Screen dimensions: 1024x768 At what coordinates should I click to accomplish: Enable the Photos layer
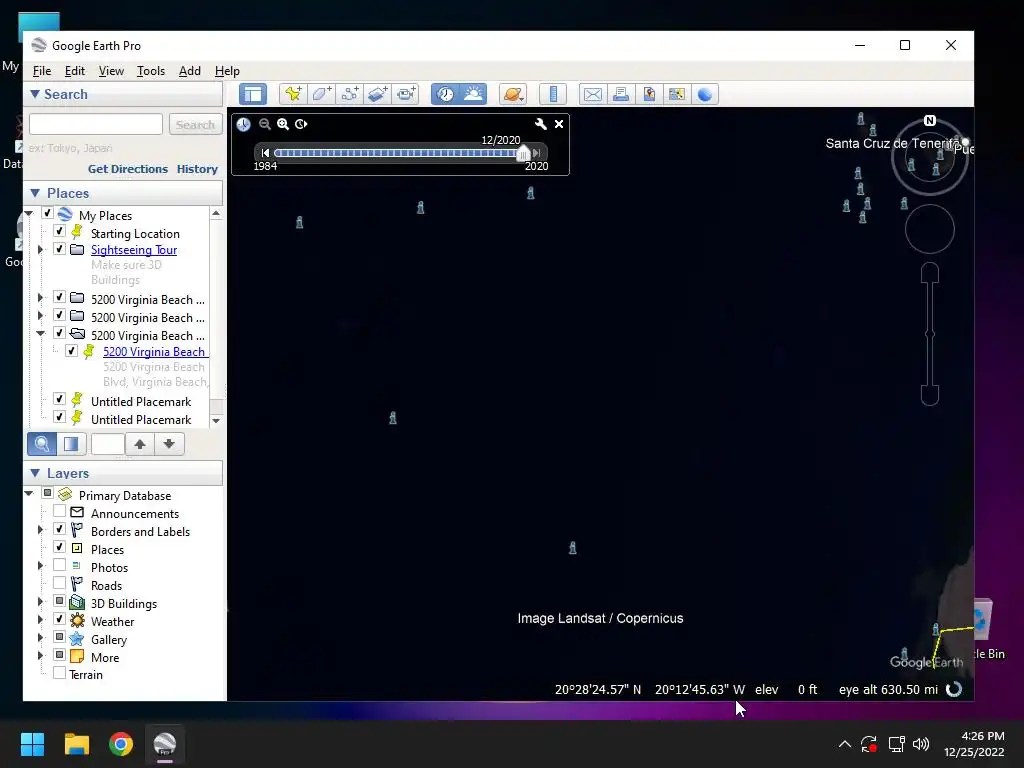[59, 565]
